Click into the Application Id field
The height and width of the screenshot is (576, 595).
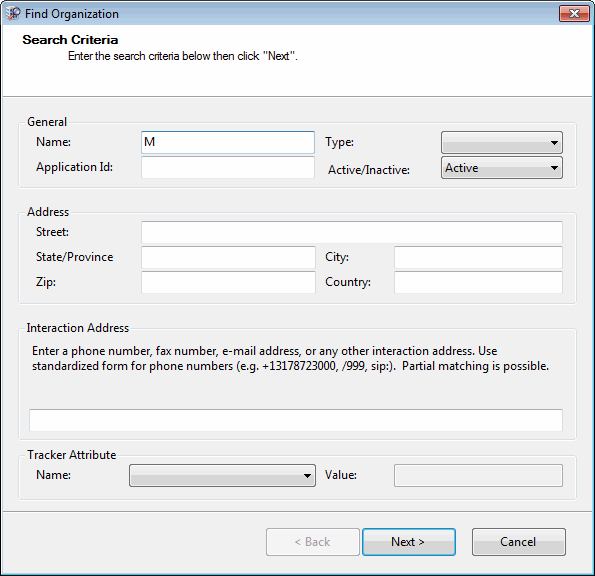(x=228, y=167)
